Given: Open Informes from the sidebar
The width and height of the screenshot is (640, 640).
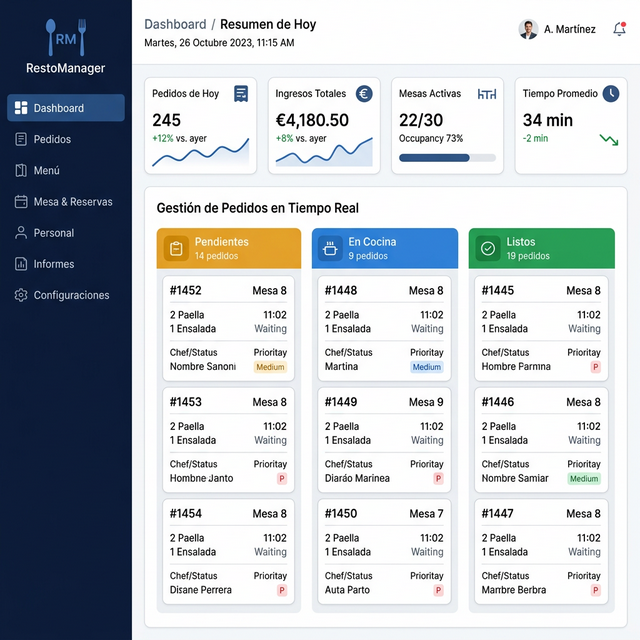Looking at the screenshot, I should pos(53,264).
